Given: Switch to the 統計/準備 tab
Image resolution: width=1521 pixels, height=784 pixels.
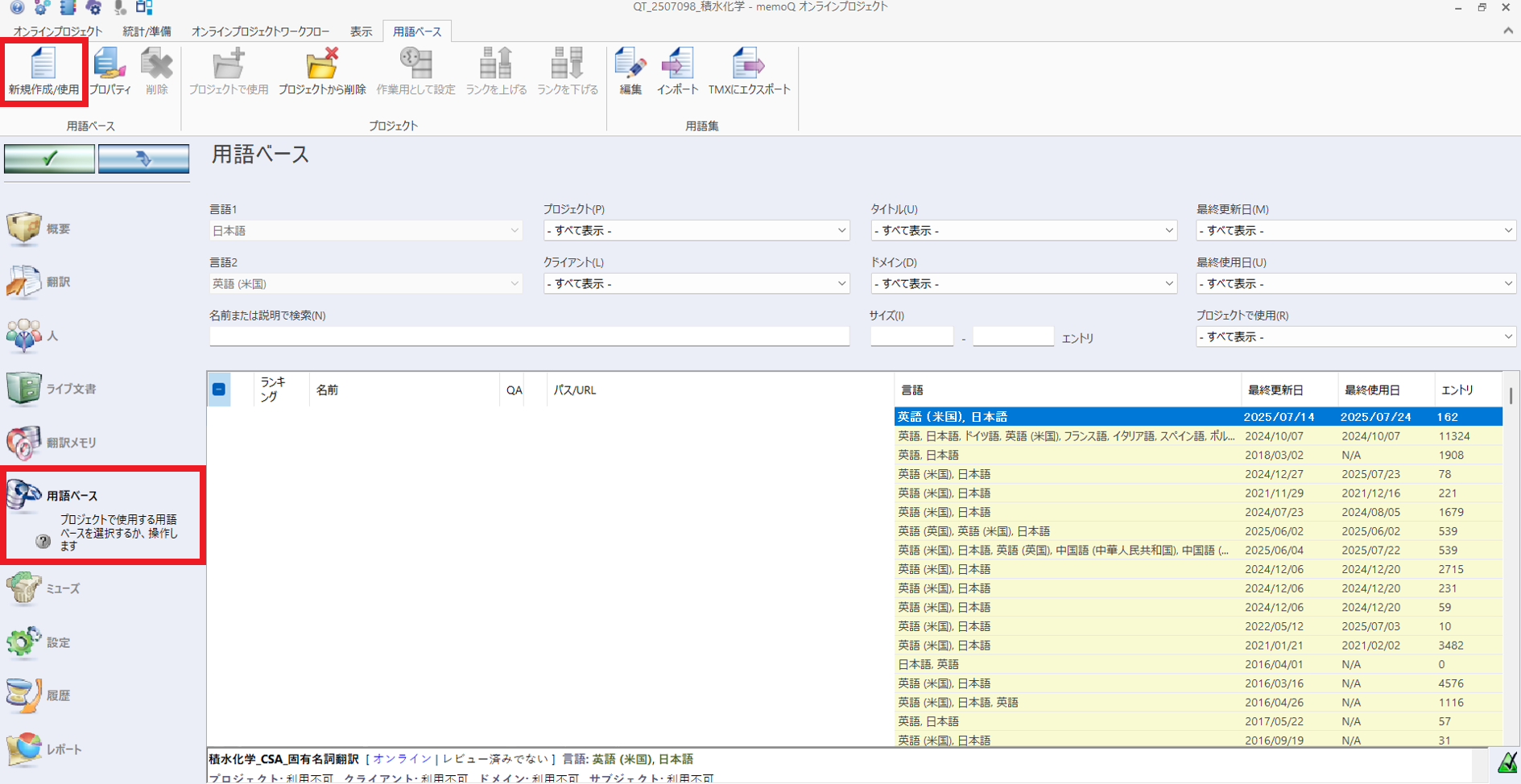Looking at the screenshot, I should [147, 31].
